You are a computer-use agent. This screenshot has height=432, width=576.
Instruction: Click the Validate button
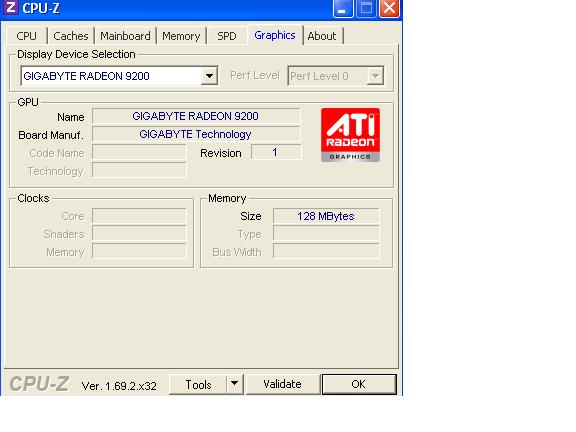point(282,384)
